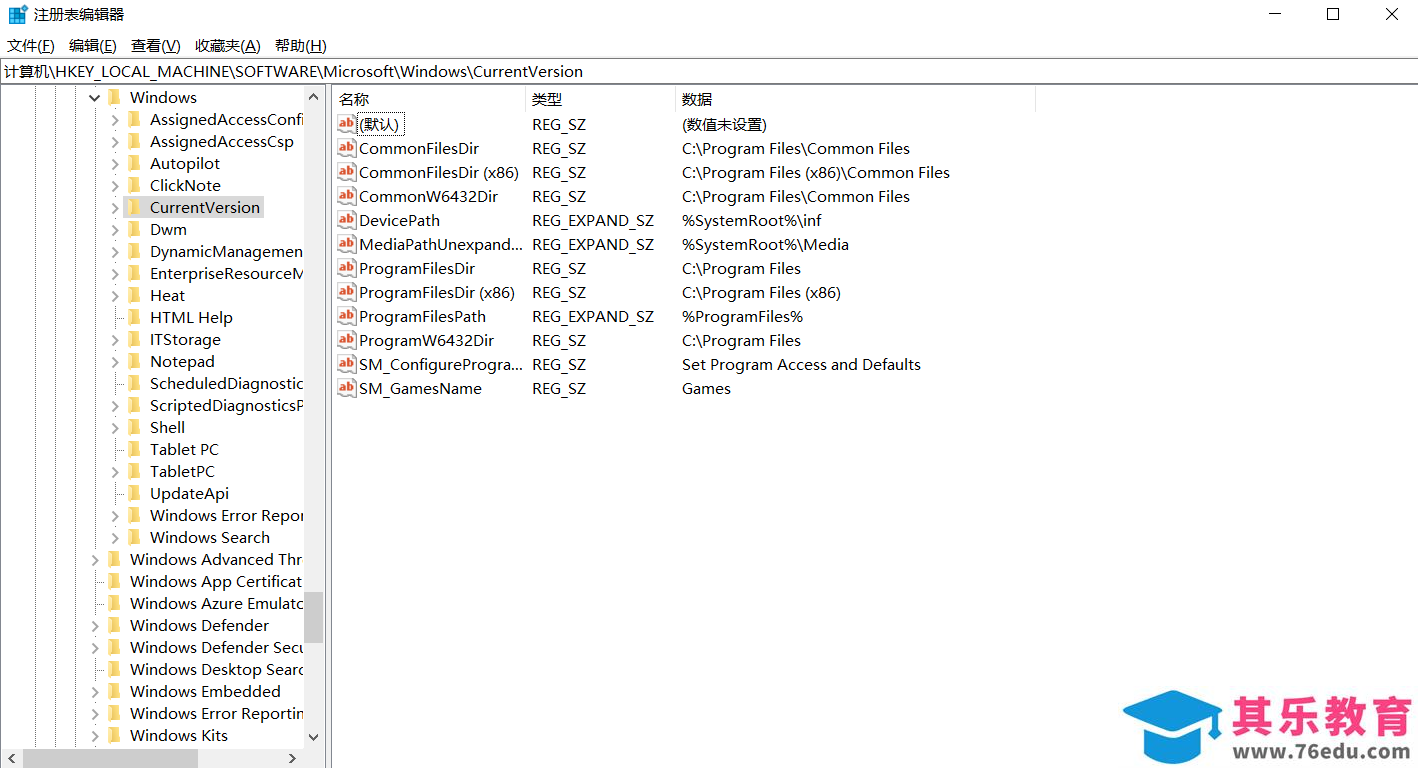The image size is (1418, 768).
Task: Select the REG_EXPAND_SZ type of DevicePath
Action: [593, 220]
